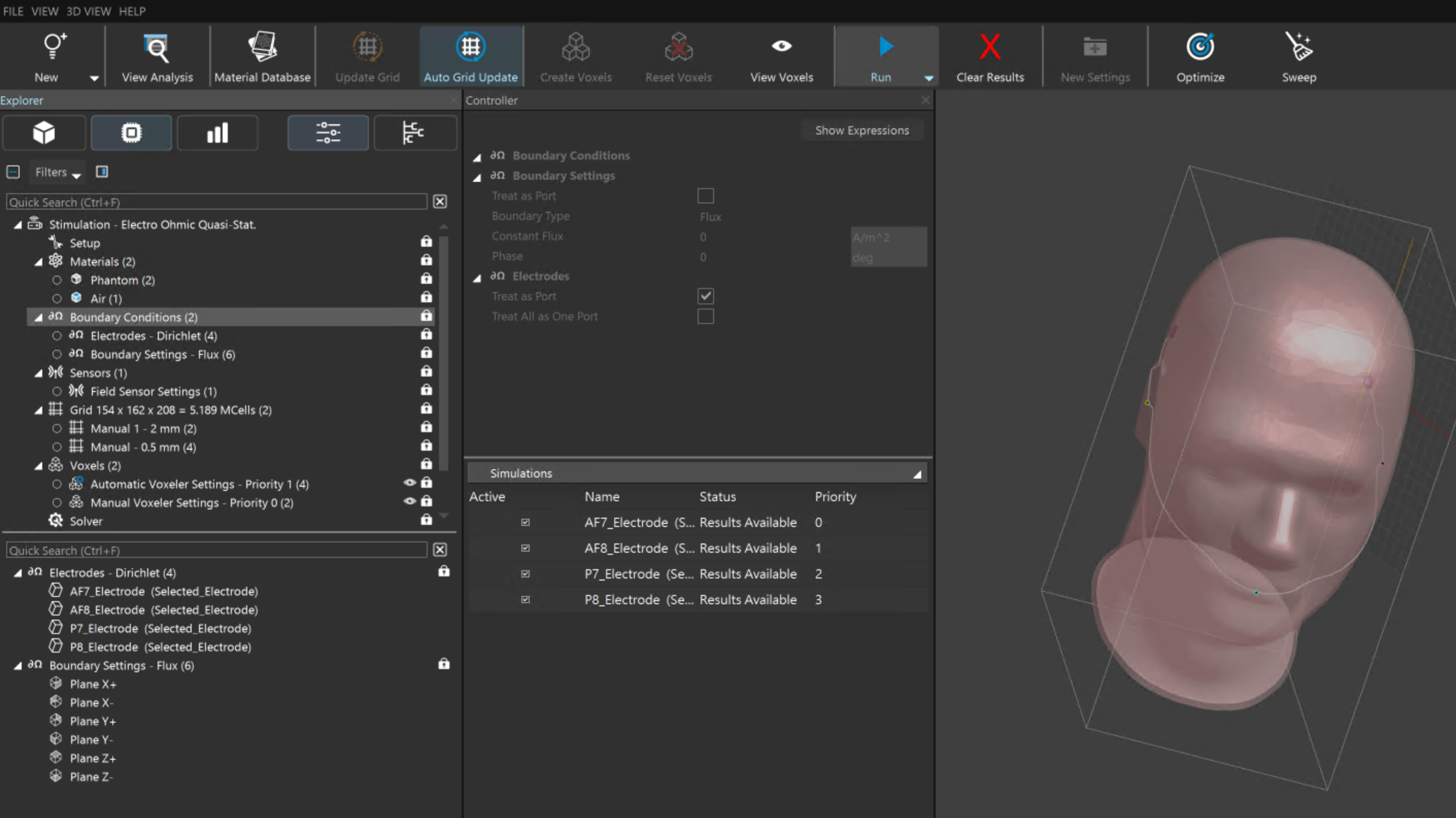Open the HELP menu

click(132, 11)
